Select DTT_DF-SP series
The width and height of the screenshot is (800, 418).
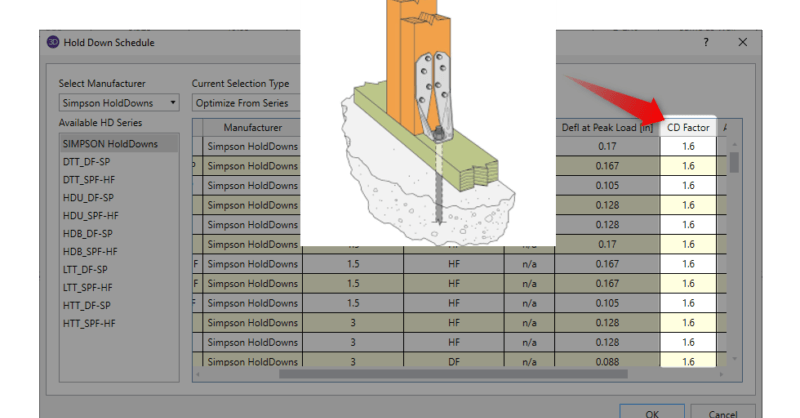point(86,162)
